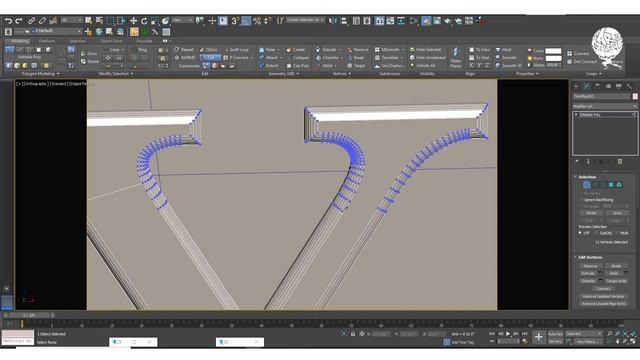Toggle the Angle Snap icon
This screenshot has height=360, width=640.
(246, 20)
